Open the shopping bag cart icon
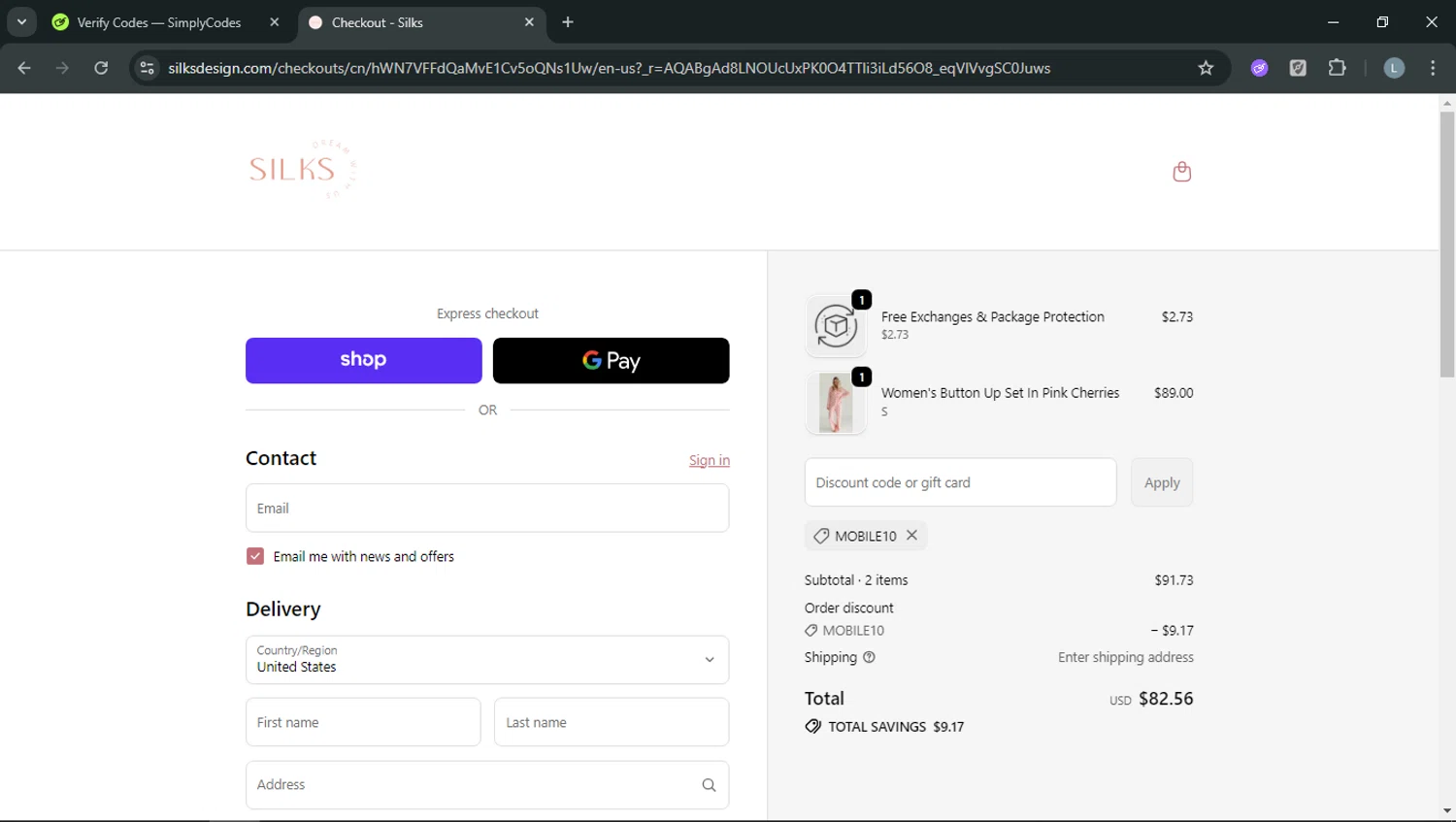 (1181, 172)
